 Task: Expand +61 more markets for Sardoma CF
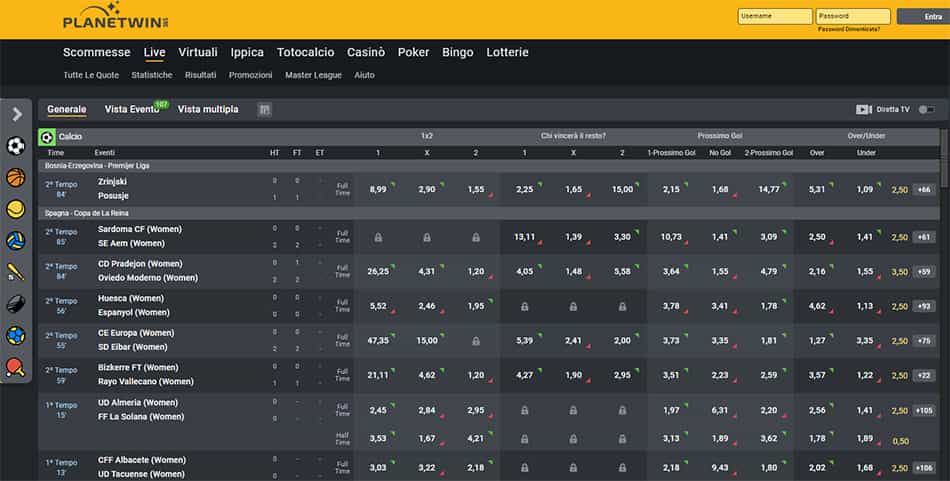coord(924,237)
